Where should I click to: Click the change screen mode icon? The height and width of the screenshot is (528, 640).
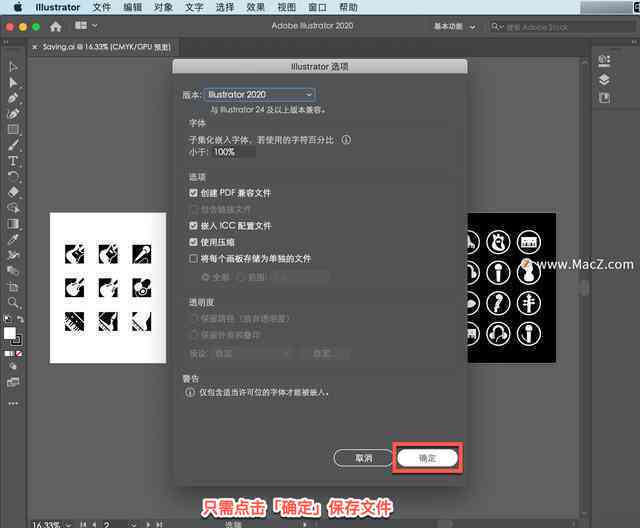coord(13,382)
